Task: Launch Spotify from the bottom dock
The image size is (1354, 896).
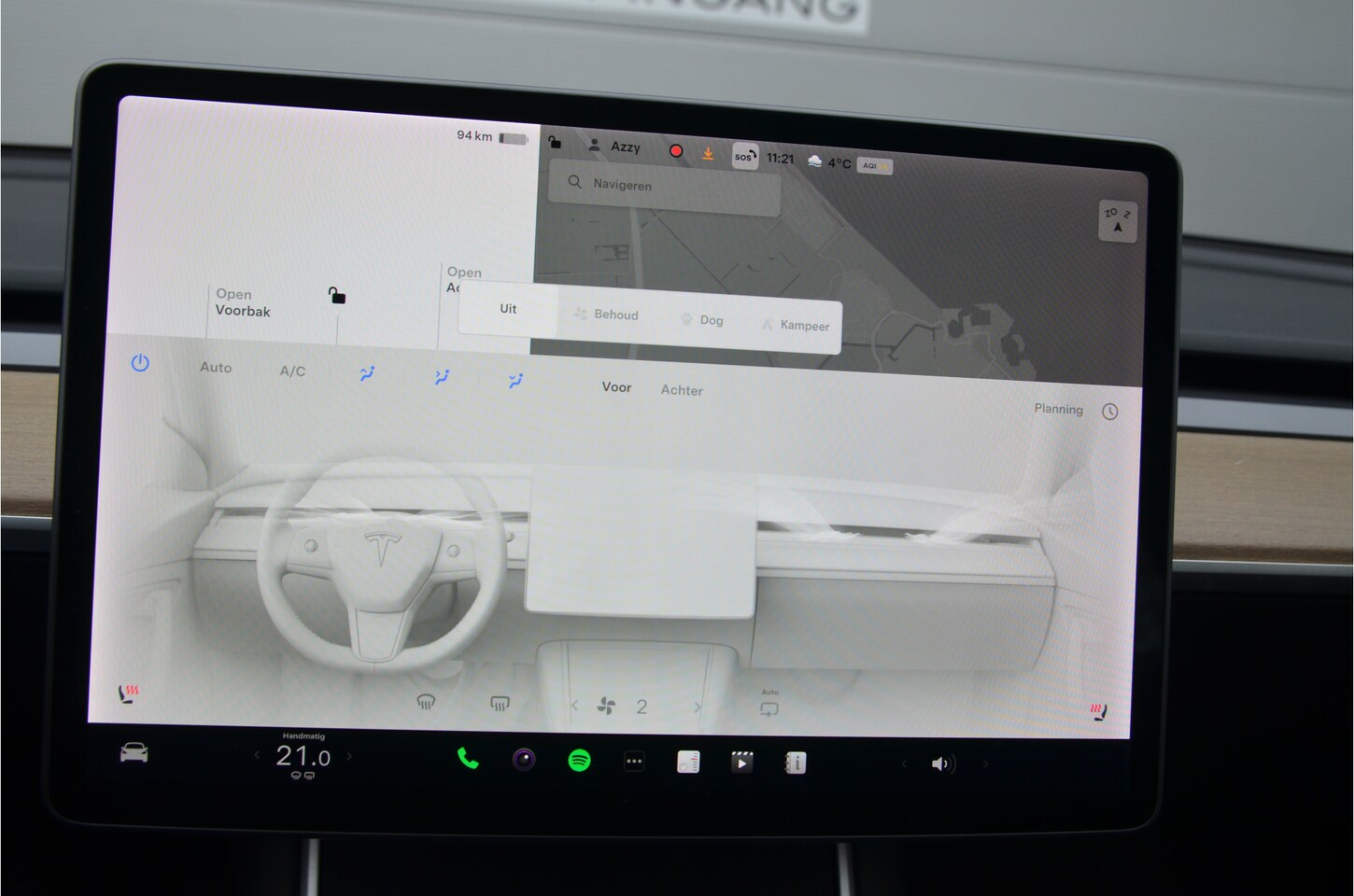Action: click(x=579, y=761)
